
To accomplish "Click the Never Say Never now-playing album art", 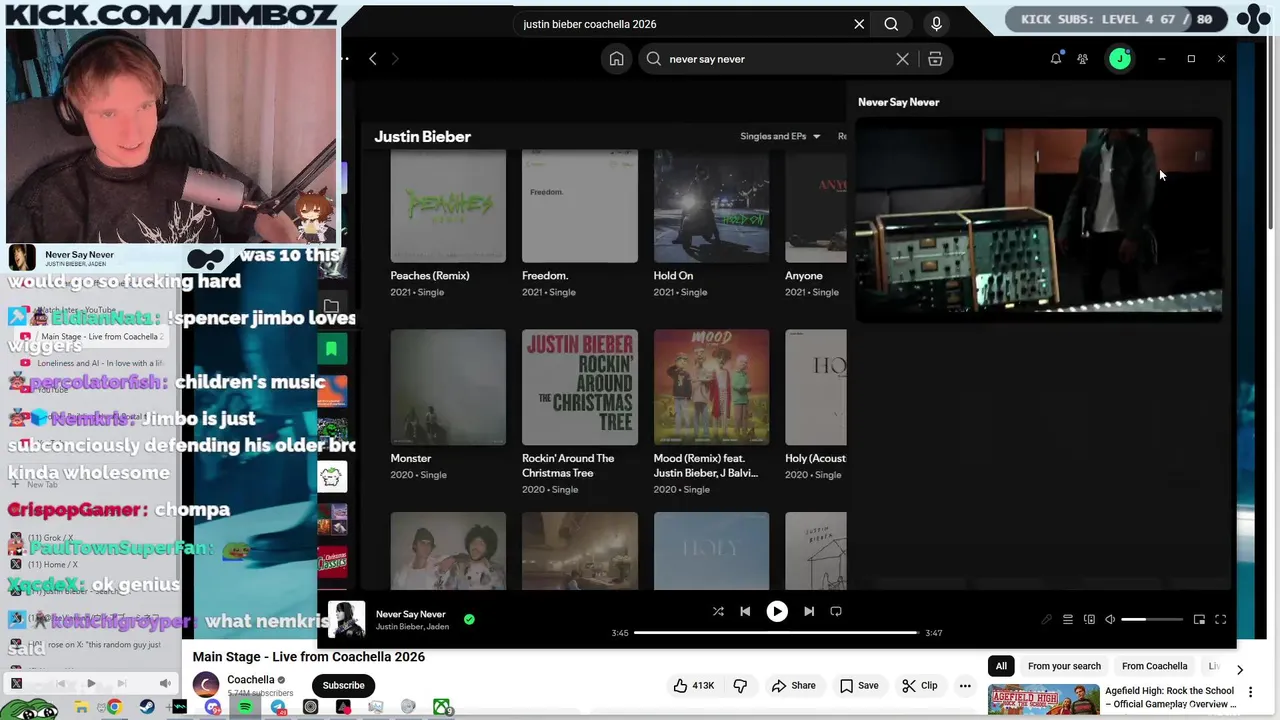I will coord(347,619).
